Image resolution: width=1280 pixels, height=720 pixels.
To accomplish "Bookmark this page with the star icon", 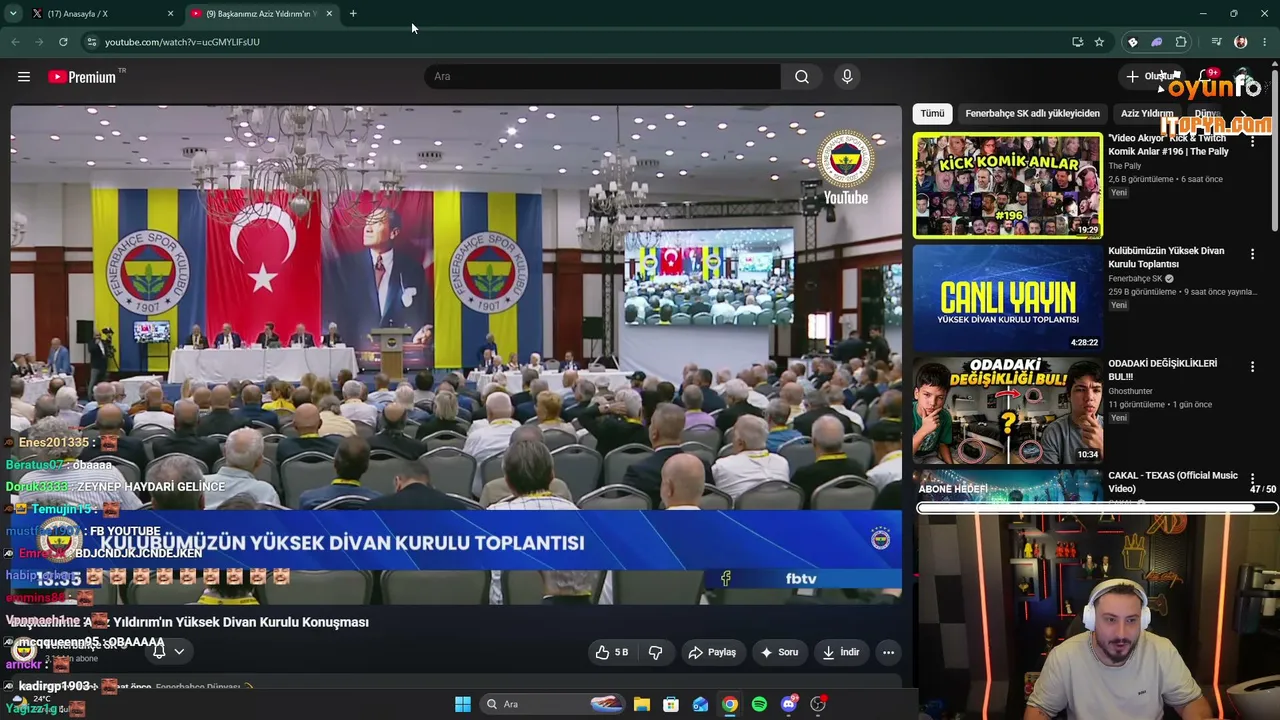I will pyautogui.click(x=1099, y=42).
